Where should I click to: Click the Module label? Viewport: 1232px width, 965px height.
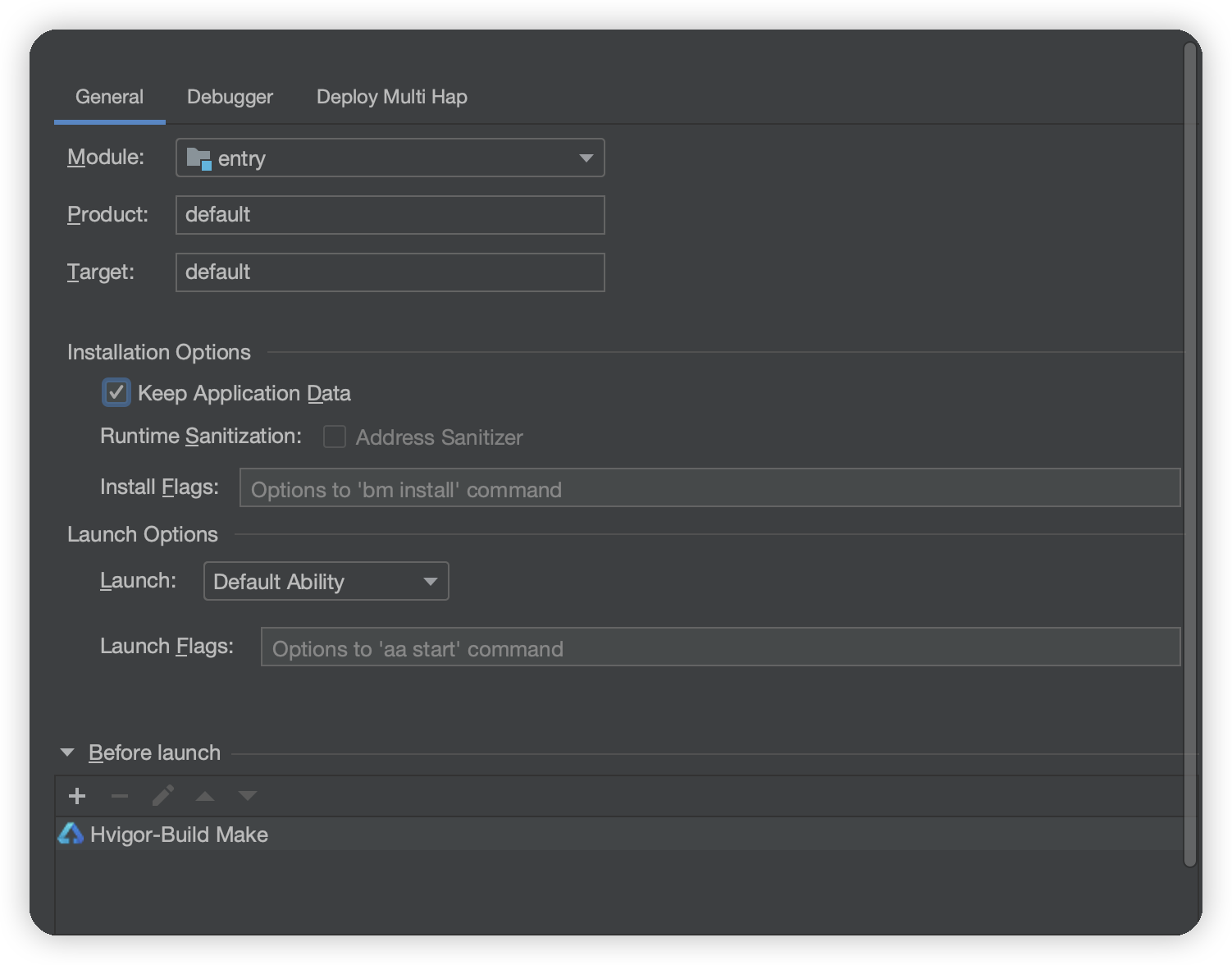point(106,157)
